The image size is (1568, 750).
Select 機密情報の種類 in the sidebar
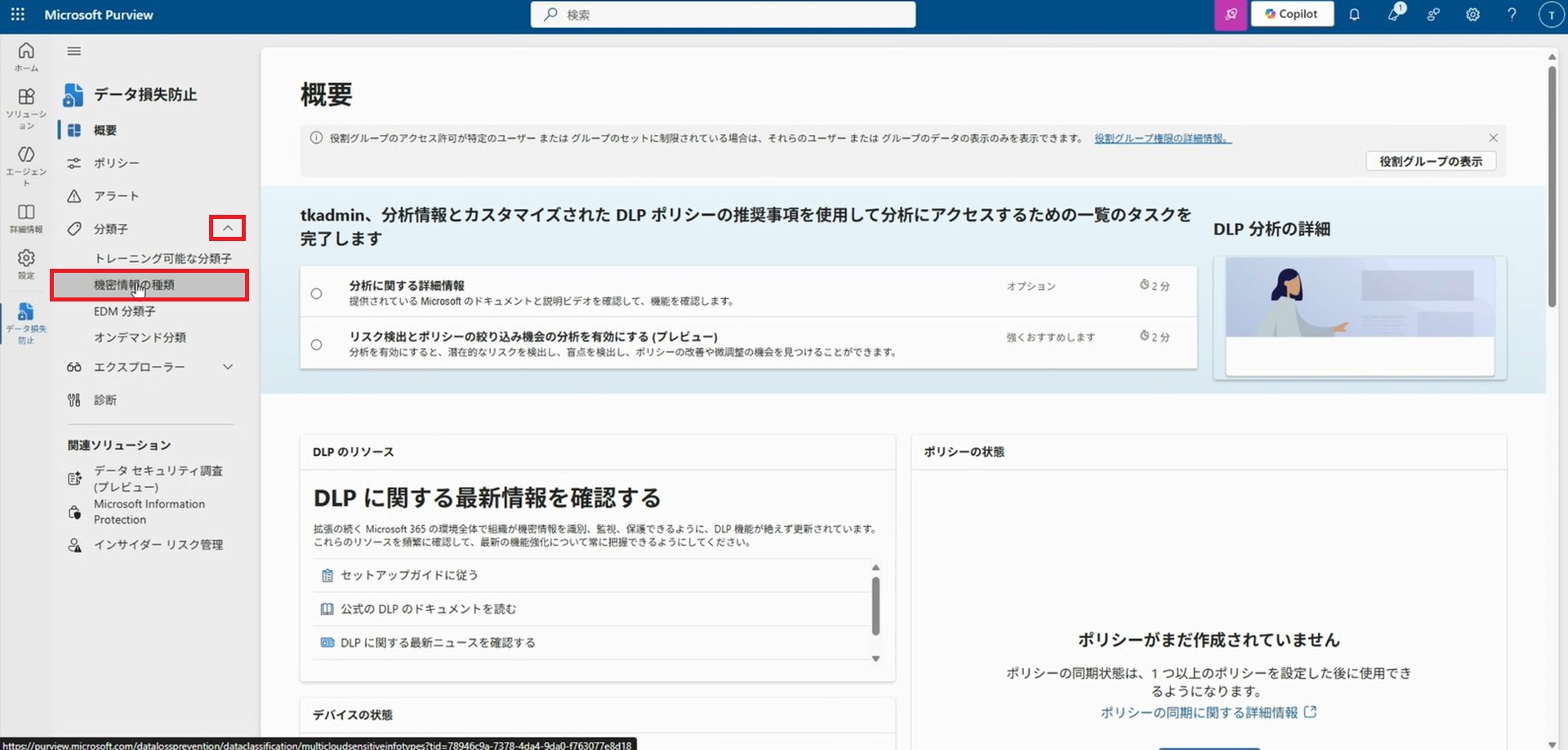point(134,285)
